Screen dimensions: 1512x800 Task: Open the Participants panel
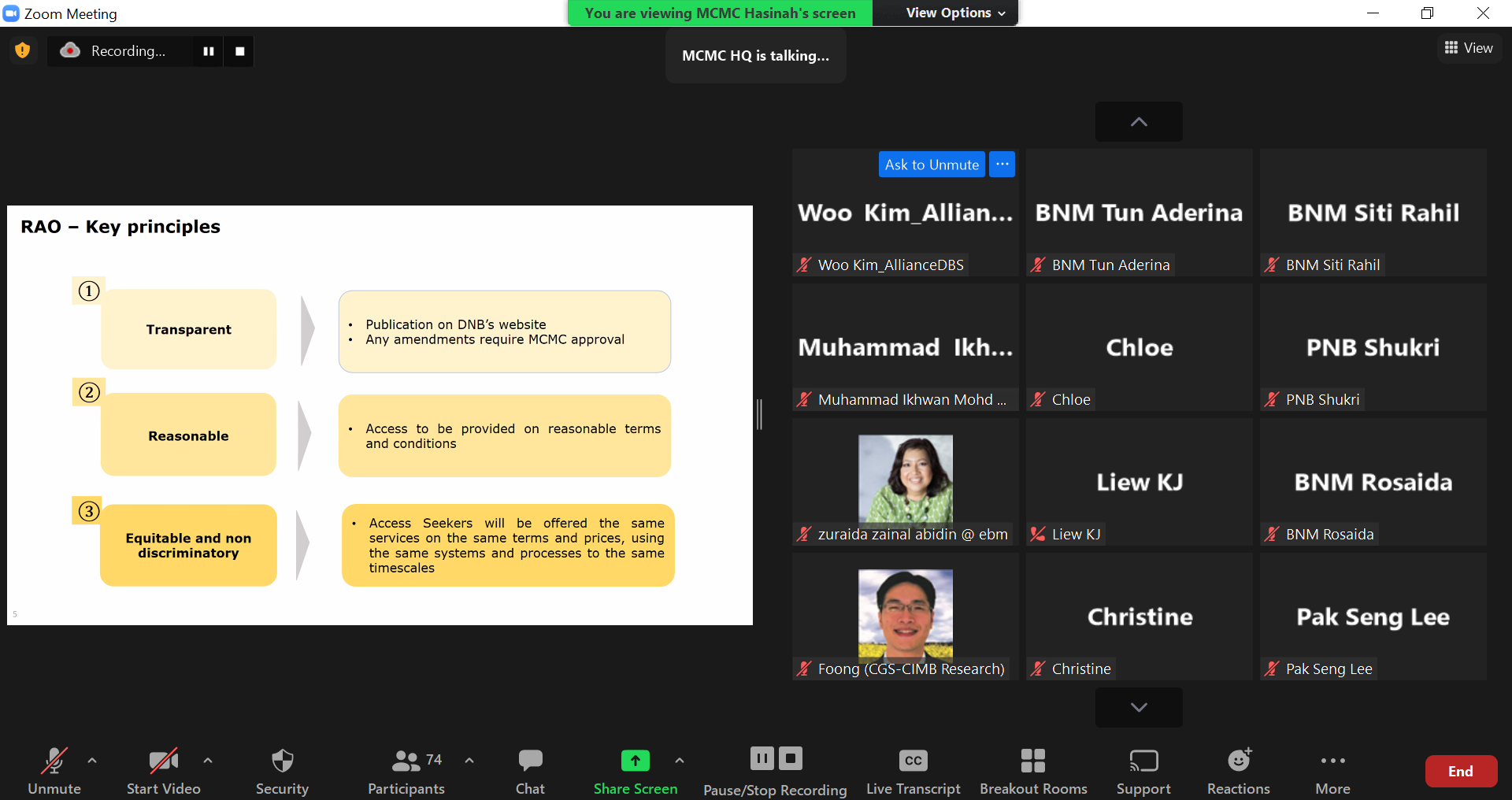click(406, 770)
